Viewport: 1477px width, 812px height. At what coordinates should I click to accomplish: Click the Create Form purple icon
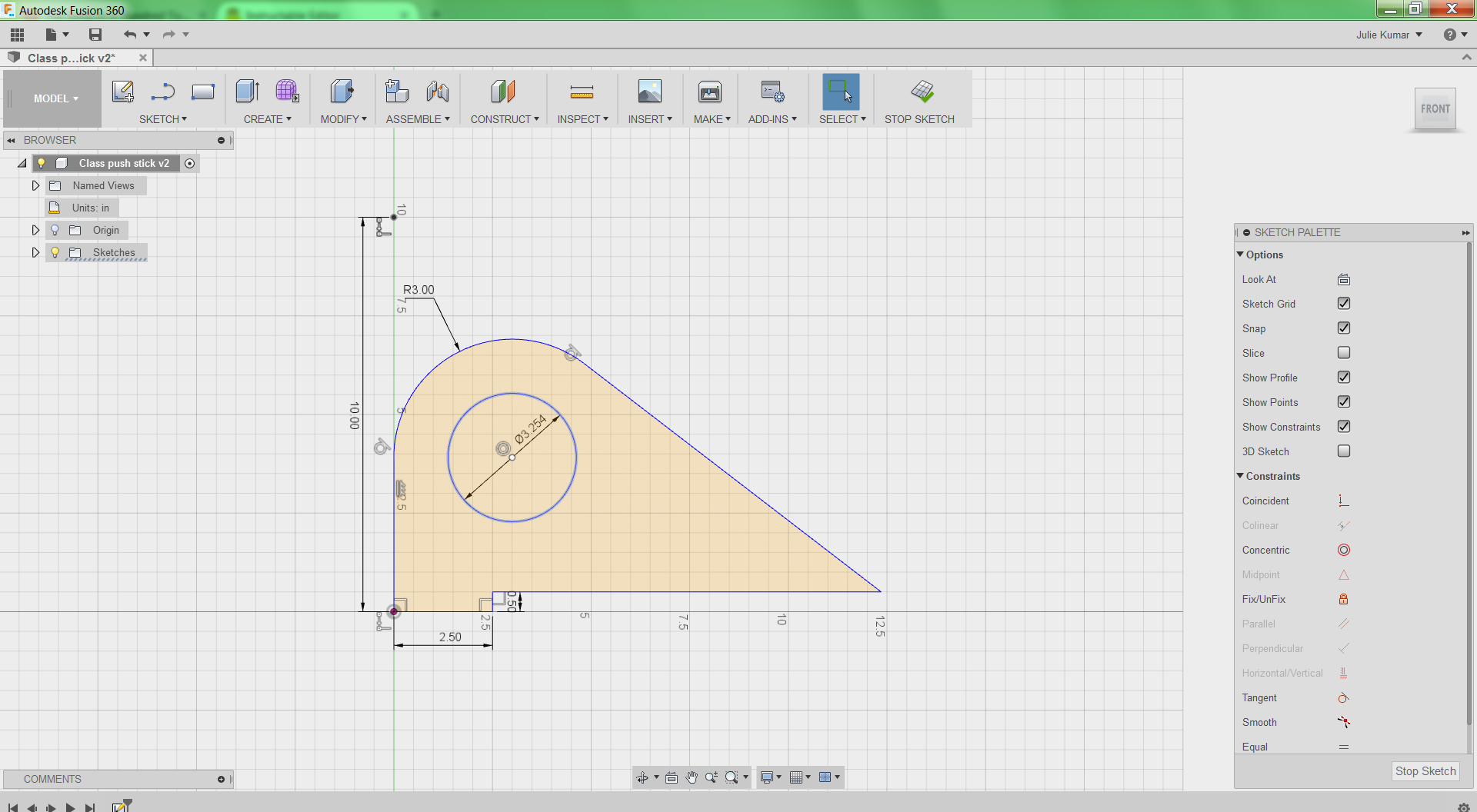click(x=287, y=92)
